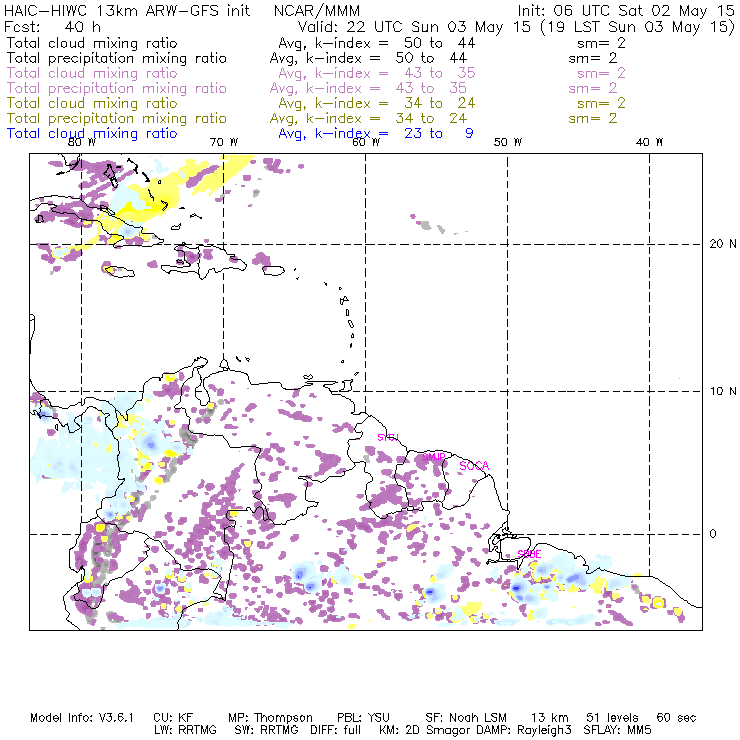Click the 'SMJP' station marker on the map
Screen dimensions: 740x740
click(x=434, y=457)
